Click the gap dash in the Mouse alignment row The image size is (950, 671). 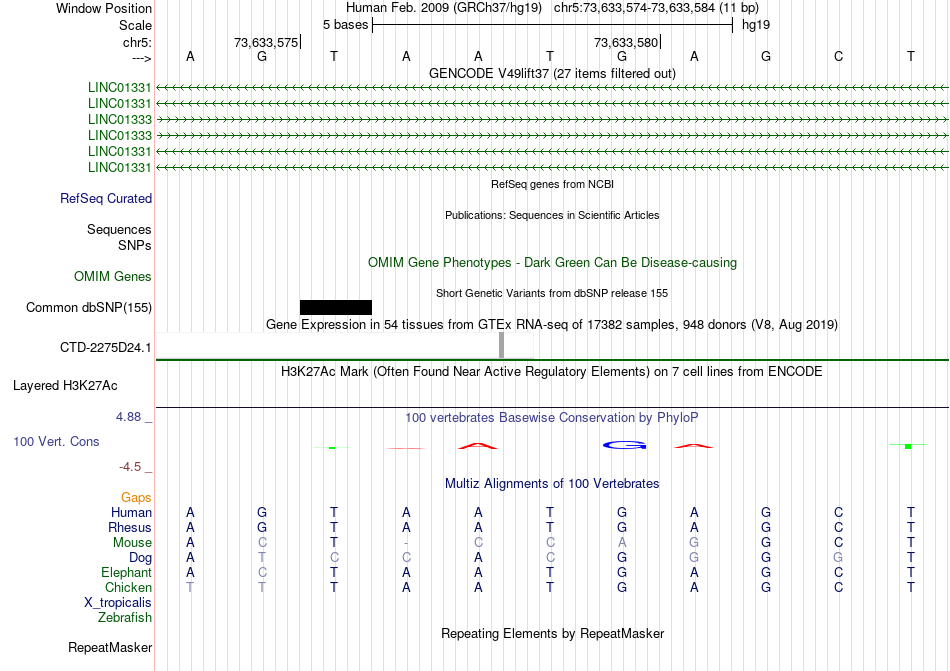406,543
